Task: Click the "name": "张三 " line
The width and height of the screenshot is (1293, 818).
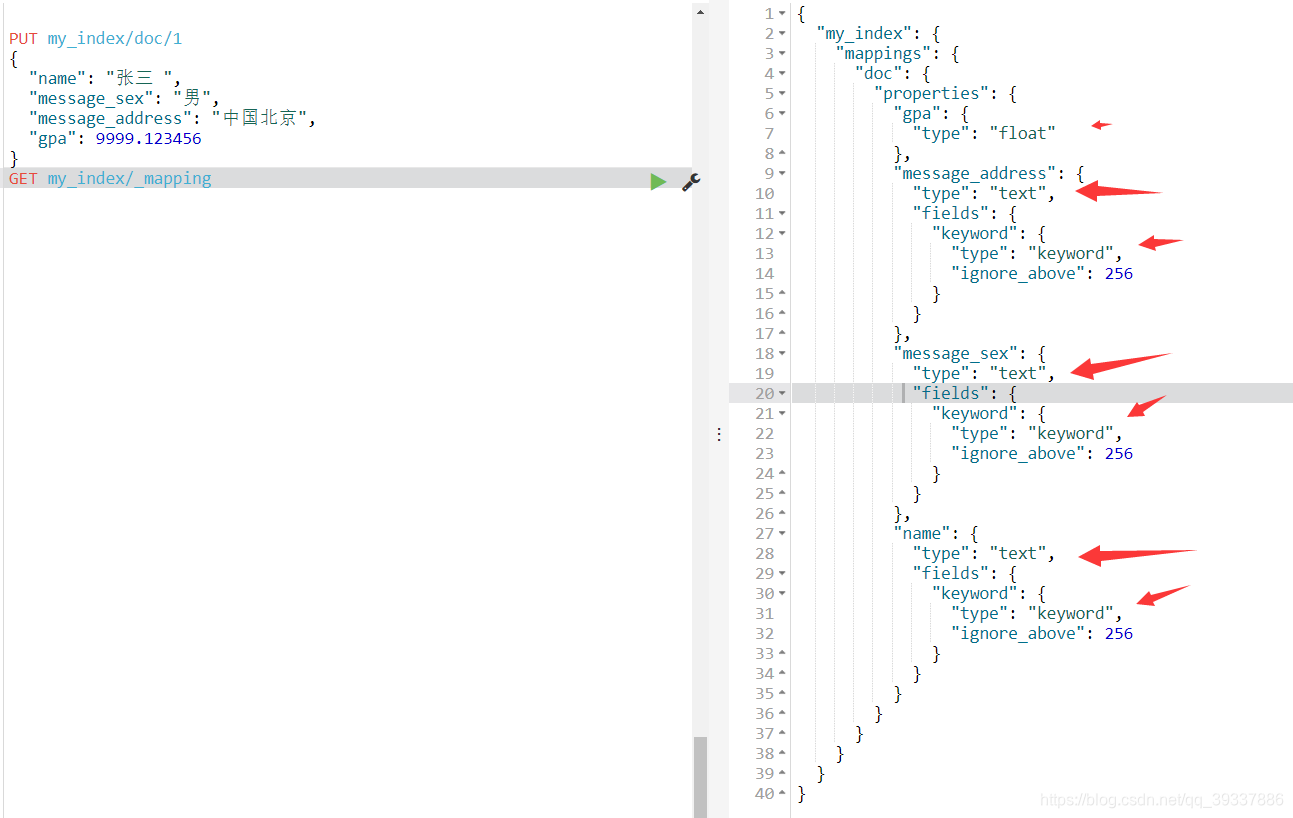Action: 105,79
